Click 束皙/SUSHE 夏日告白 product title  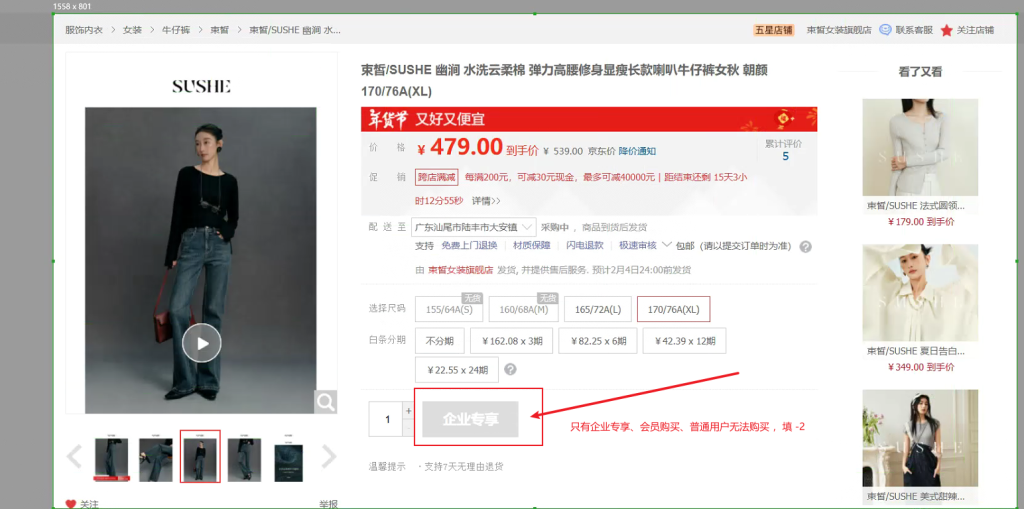click(916, 351)
